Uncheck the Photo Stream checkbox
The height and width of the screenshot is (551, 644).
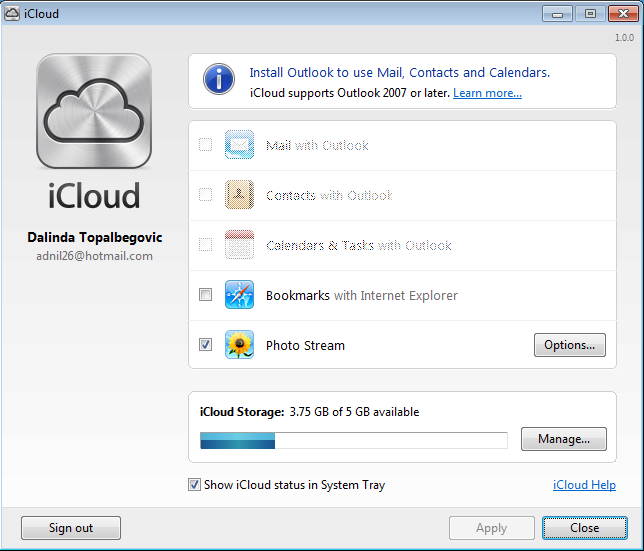click(205, 344)
